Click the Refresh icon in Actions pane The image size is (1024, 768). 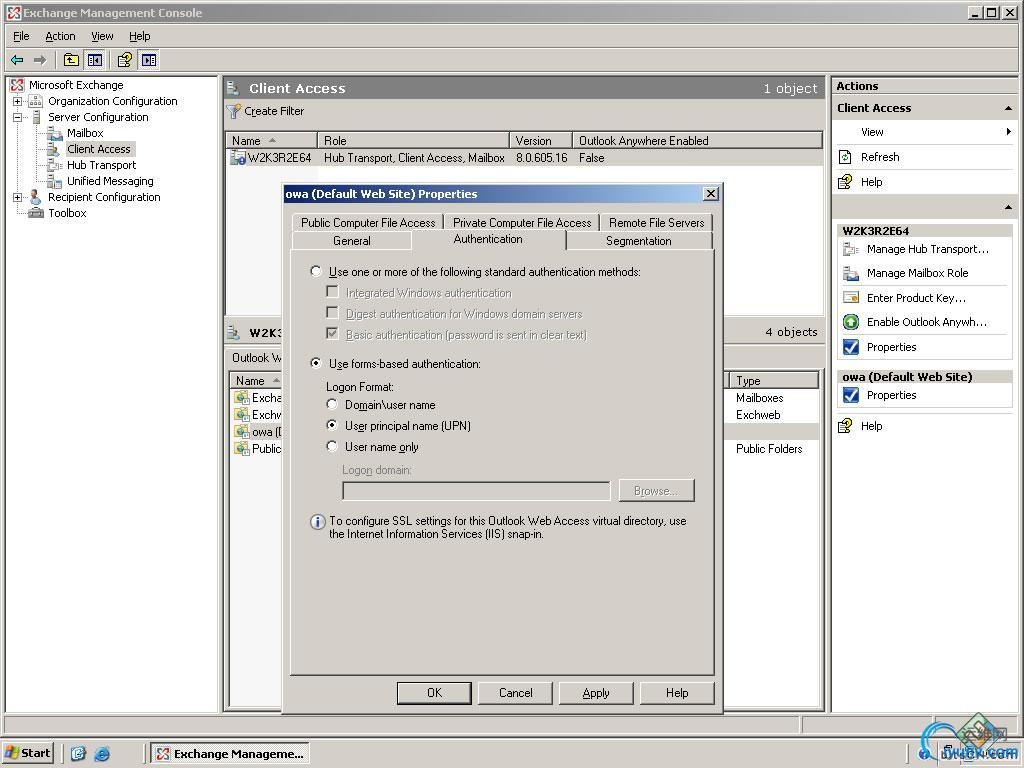coord(845,157)
